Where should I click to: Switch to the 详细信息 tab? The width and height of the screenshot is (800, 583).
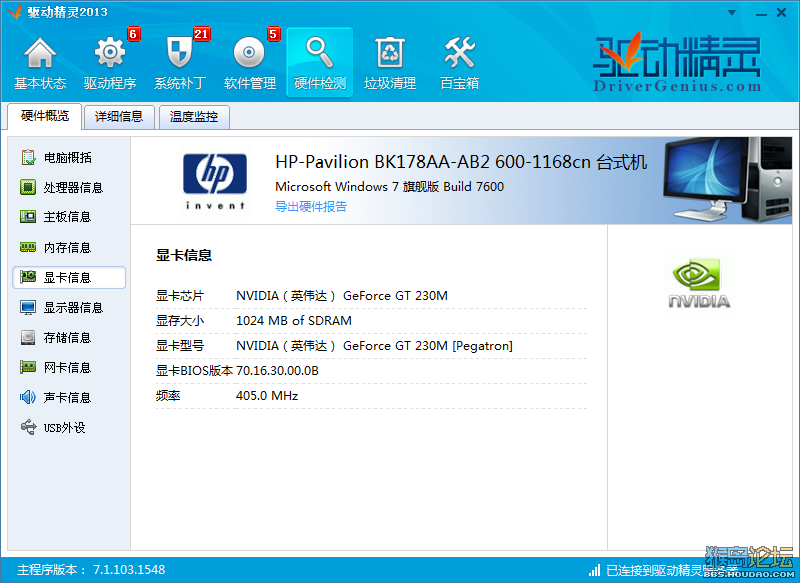[x=119, y=117]
